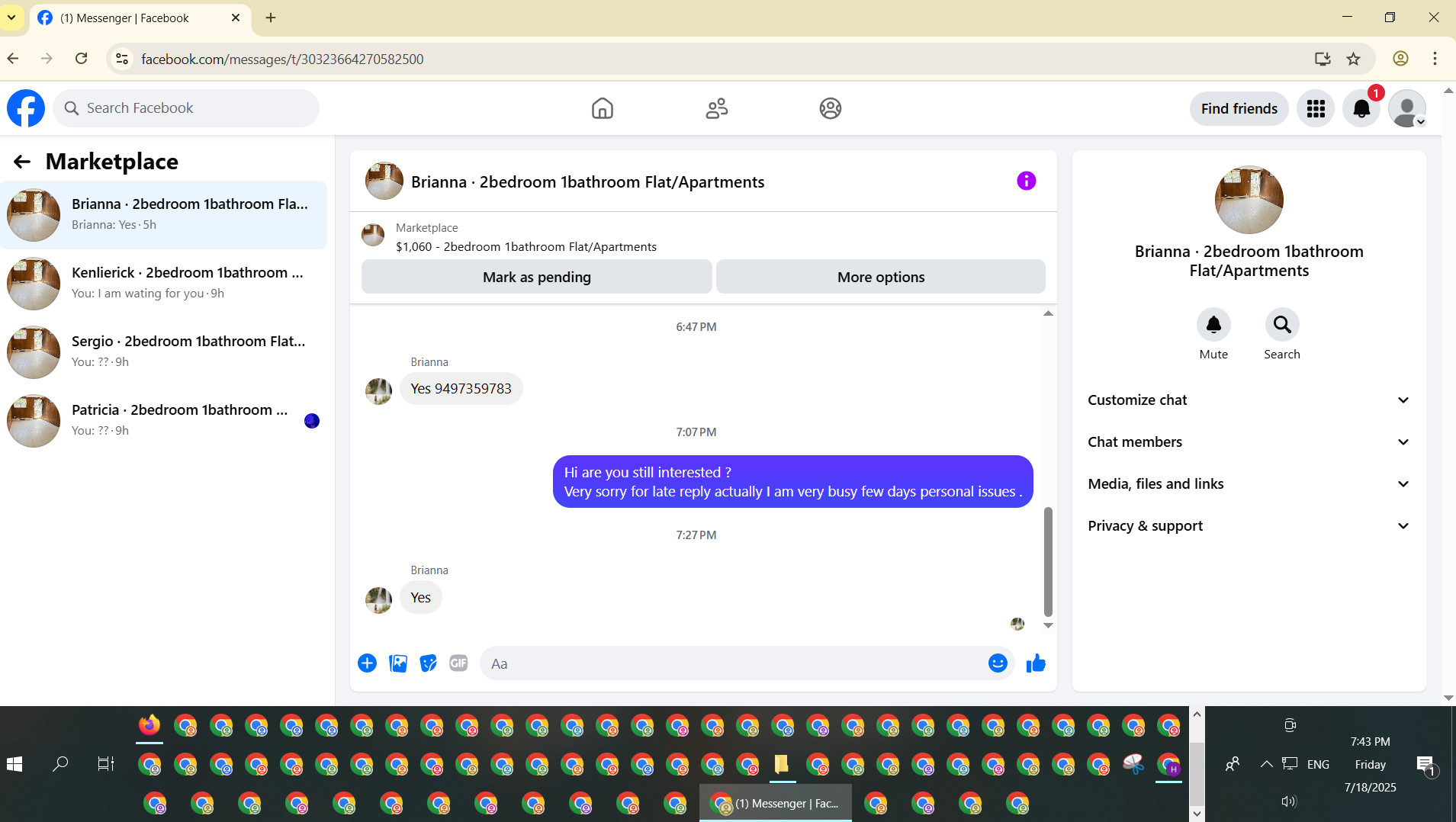Go back from Marketplace chats list
Viewport: 1456px width, 822px height.
coord(21,162)
